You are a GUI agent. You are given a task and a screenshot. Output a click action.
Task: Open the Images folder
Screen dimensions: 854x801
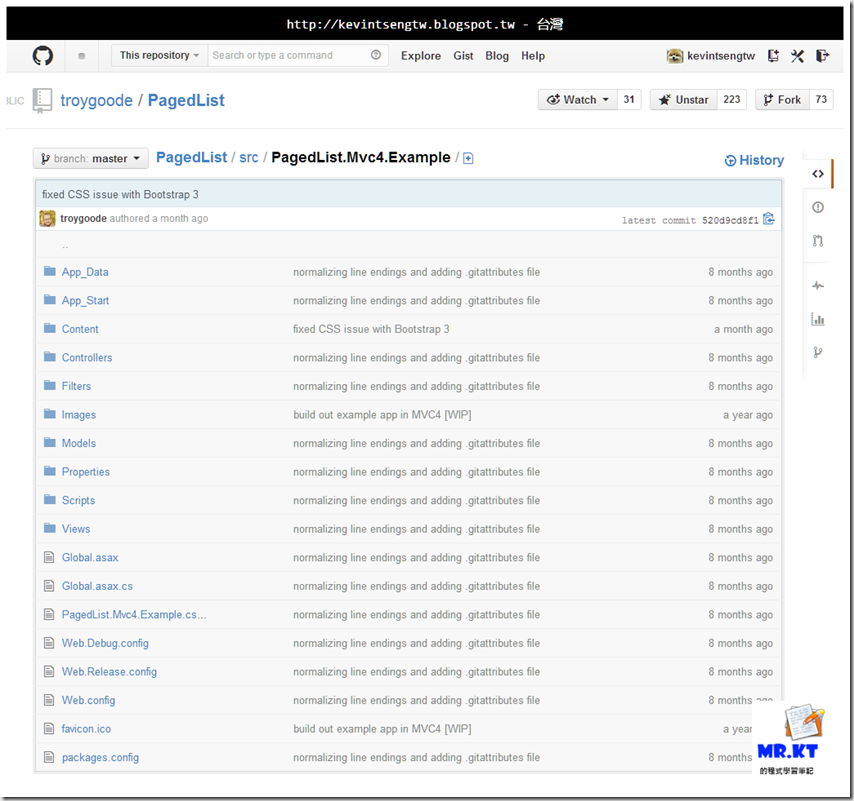pyautogui.click(x=78, y=415)
